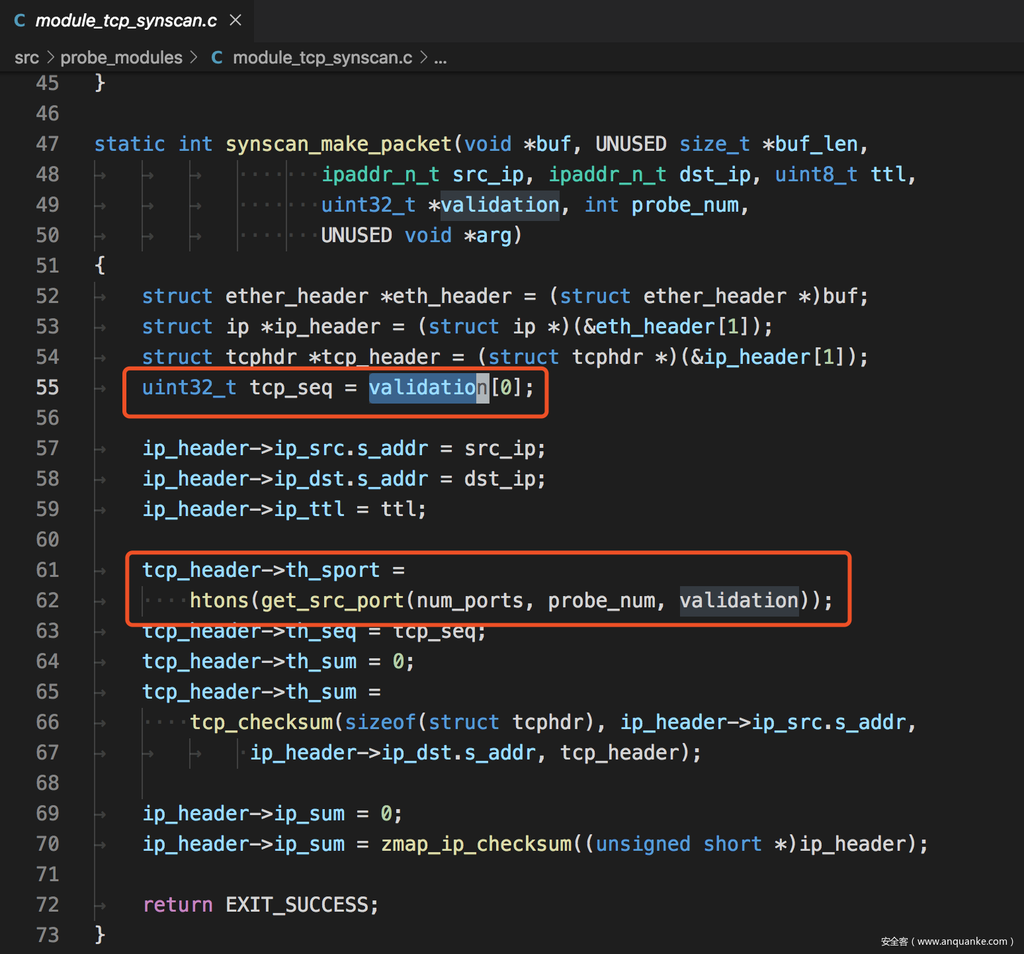1024x954 pixels.
Task: Select the module_tcp_synscan.c editor tab
Action: coord(126,20)
